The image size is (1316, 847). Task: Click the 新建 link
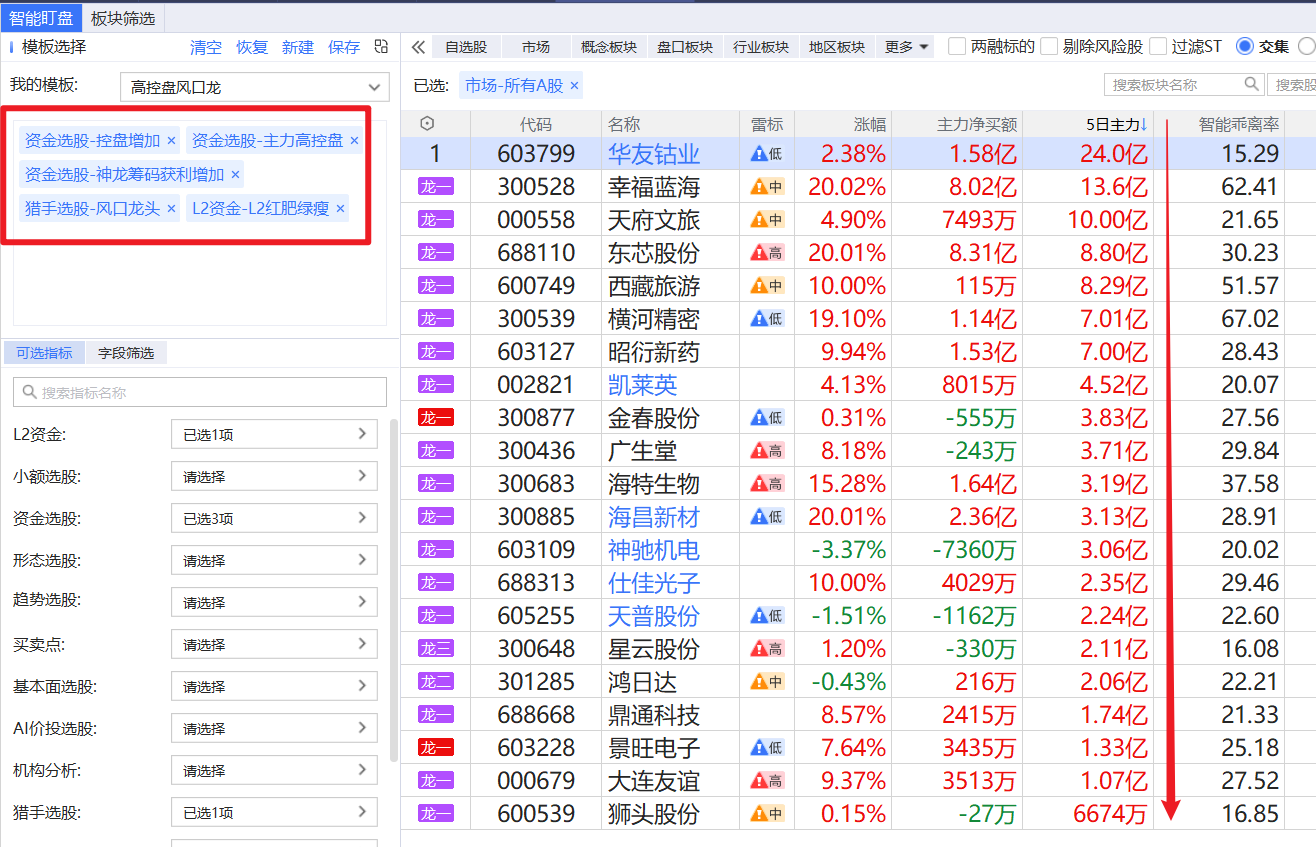[298, 47]
